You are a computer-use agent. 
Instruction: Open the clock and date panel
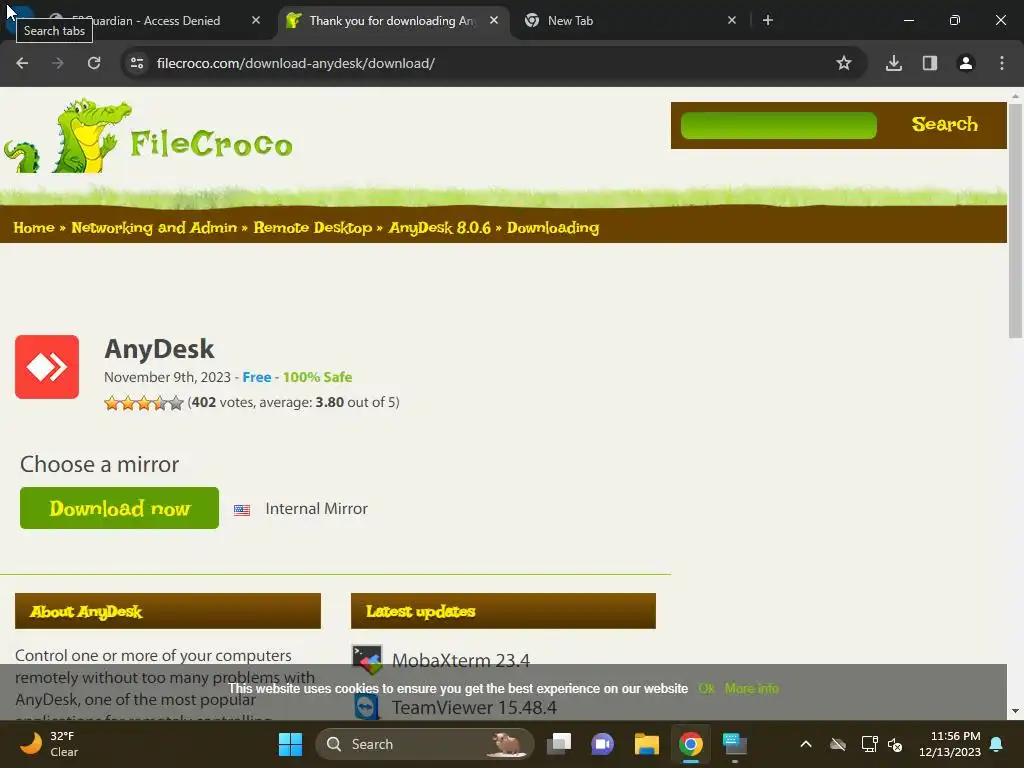pyautogui.click(x=950, y=744)
